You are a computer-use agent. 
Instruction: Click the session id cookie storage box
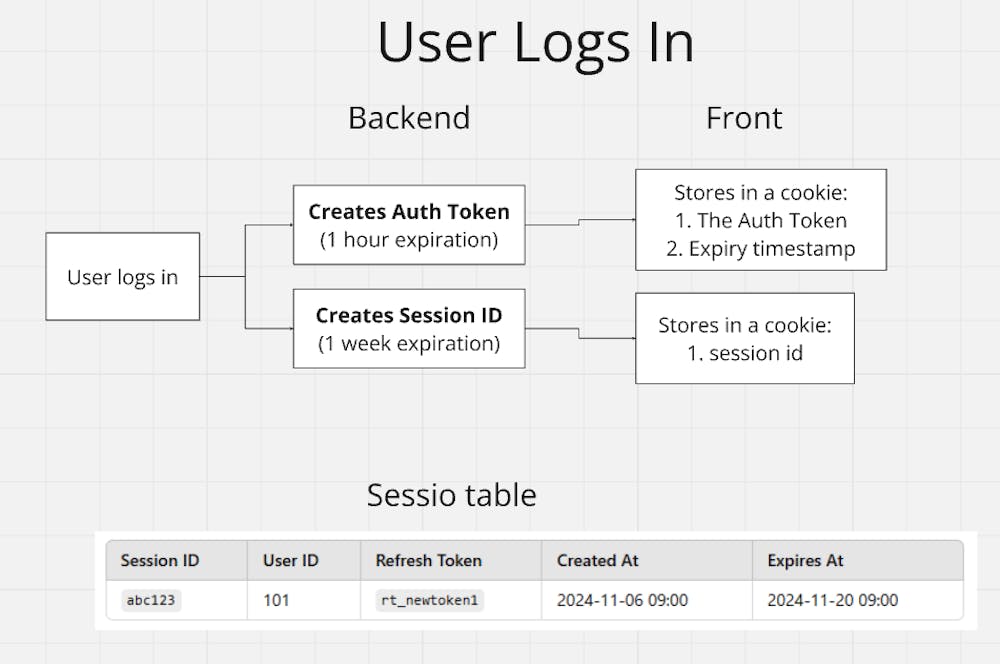745,338
